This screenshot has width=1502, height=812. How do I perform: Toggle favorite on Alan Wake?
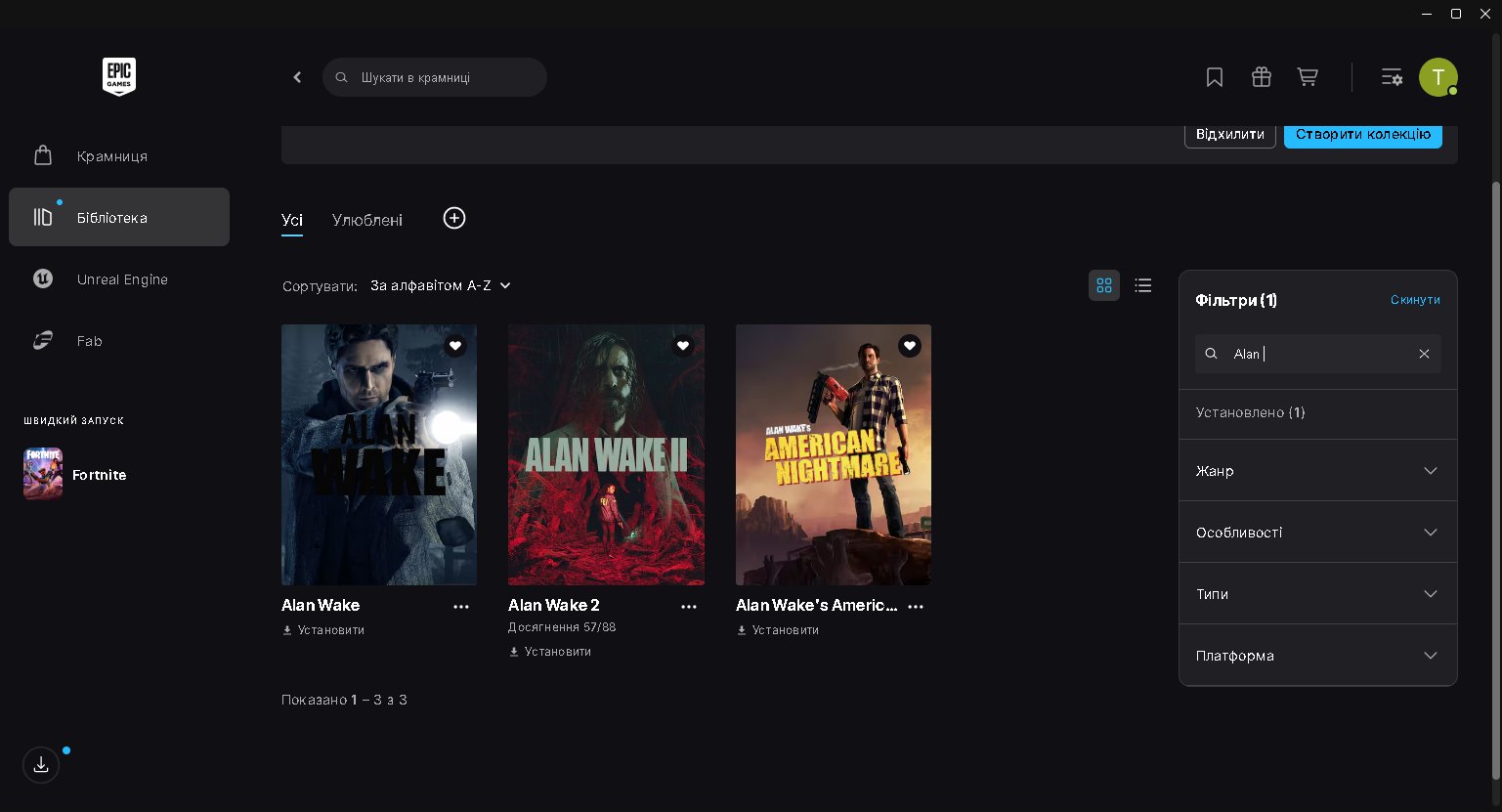click(455, 345)
